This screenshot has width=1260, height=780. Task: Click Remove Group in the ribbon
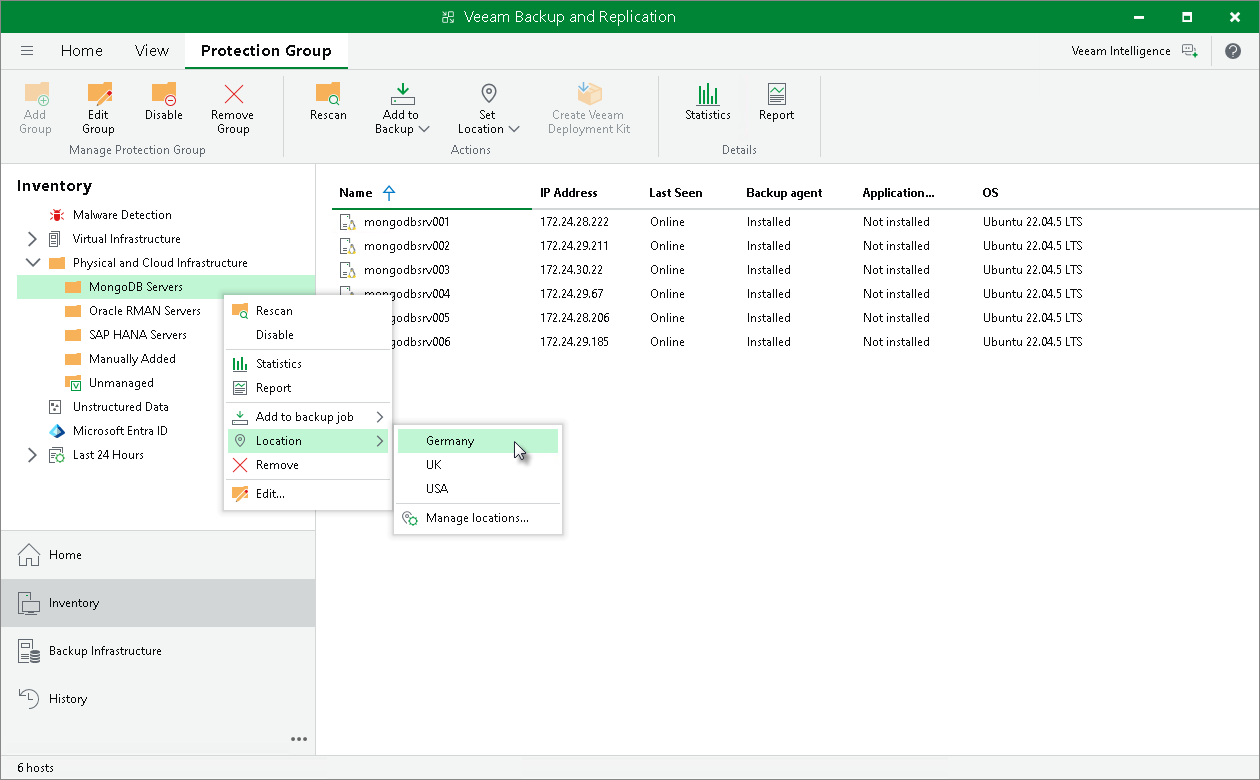point(233,109)
